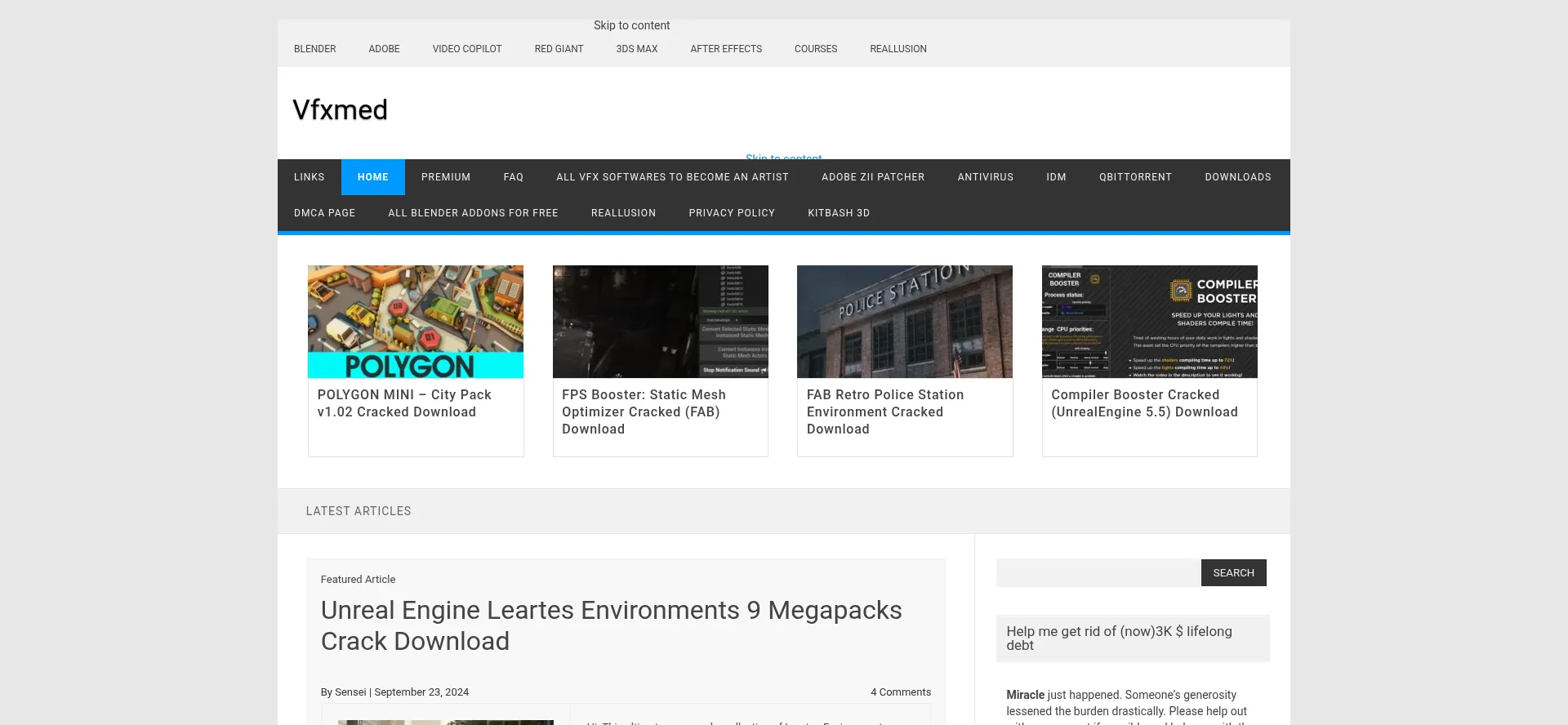Go to the DMCA Page link

pyautogui.click(x=324, y=213)
